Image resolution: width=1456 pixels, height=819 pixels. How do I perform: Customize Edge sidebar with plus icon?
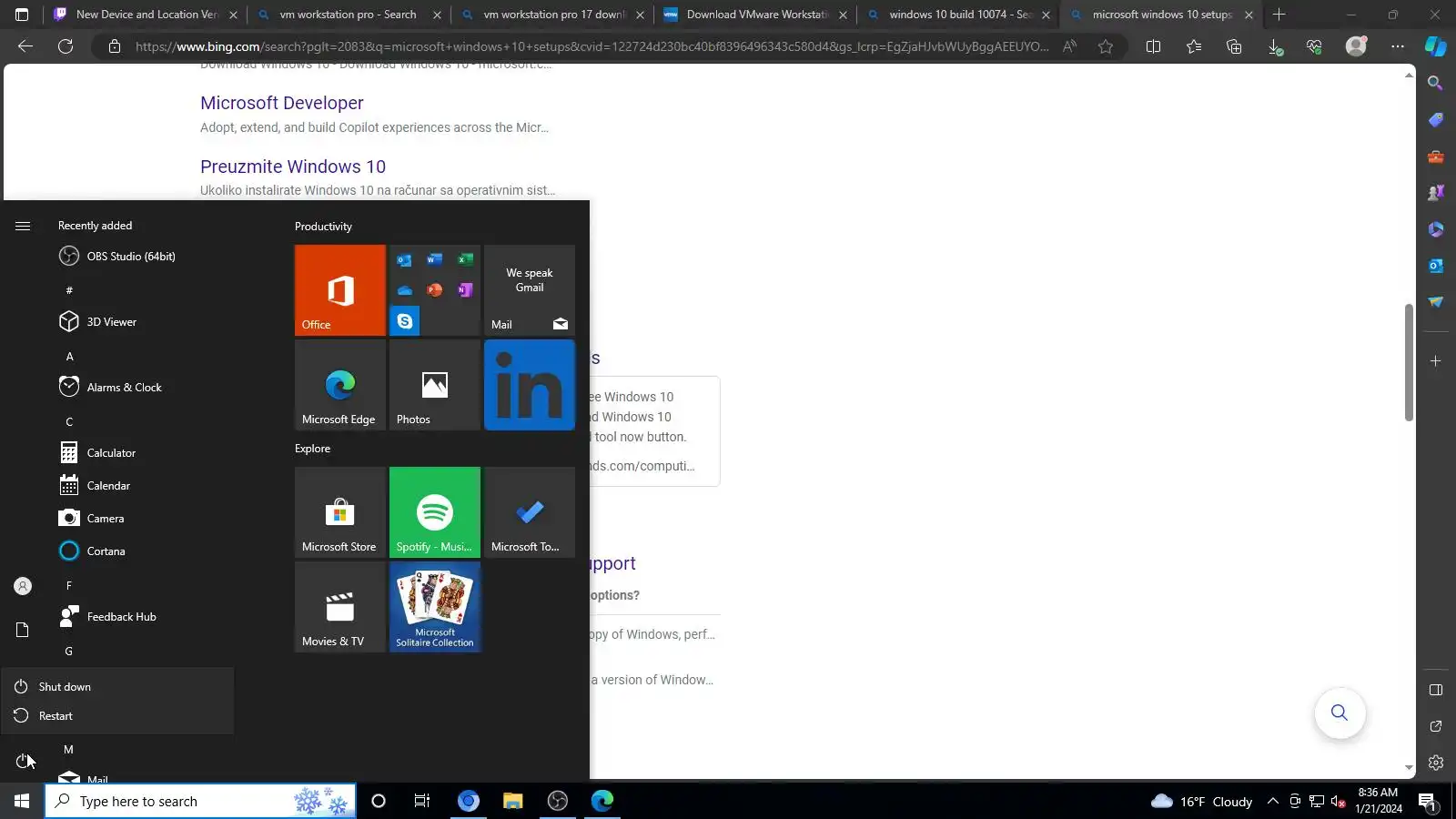click(1436, 361)
